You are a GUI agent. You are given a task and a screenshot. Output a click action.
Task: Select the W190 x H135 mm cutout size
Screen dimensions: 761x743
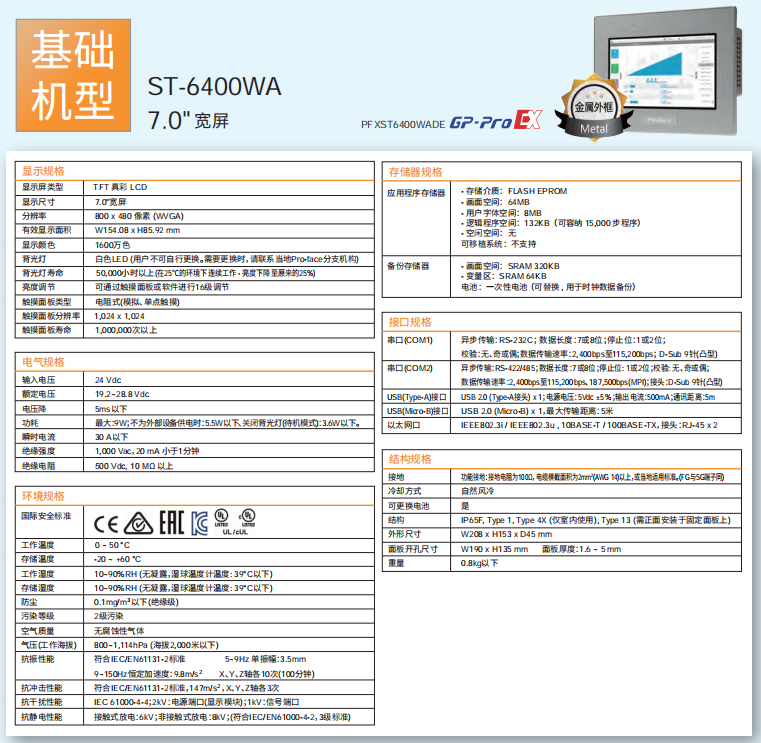tap(495, 549)
